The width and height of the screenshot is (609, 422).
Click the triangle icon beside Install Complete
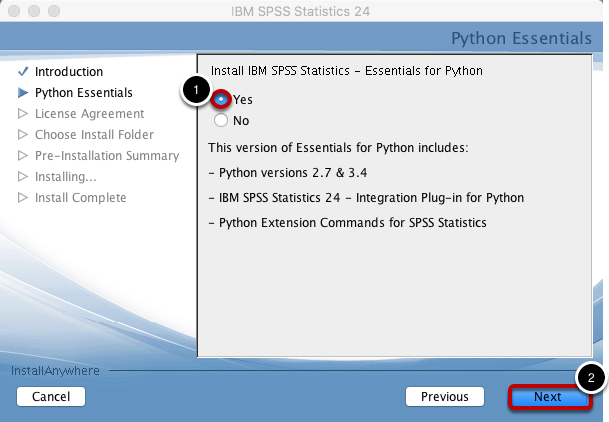[23, 197]
